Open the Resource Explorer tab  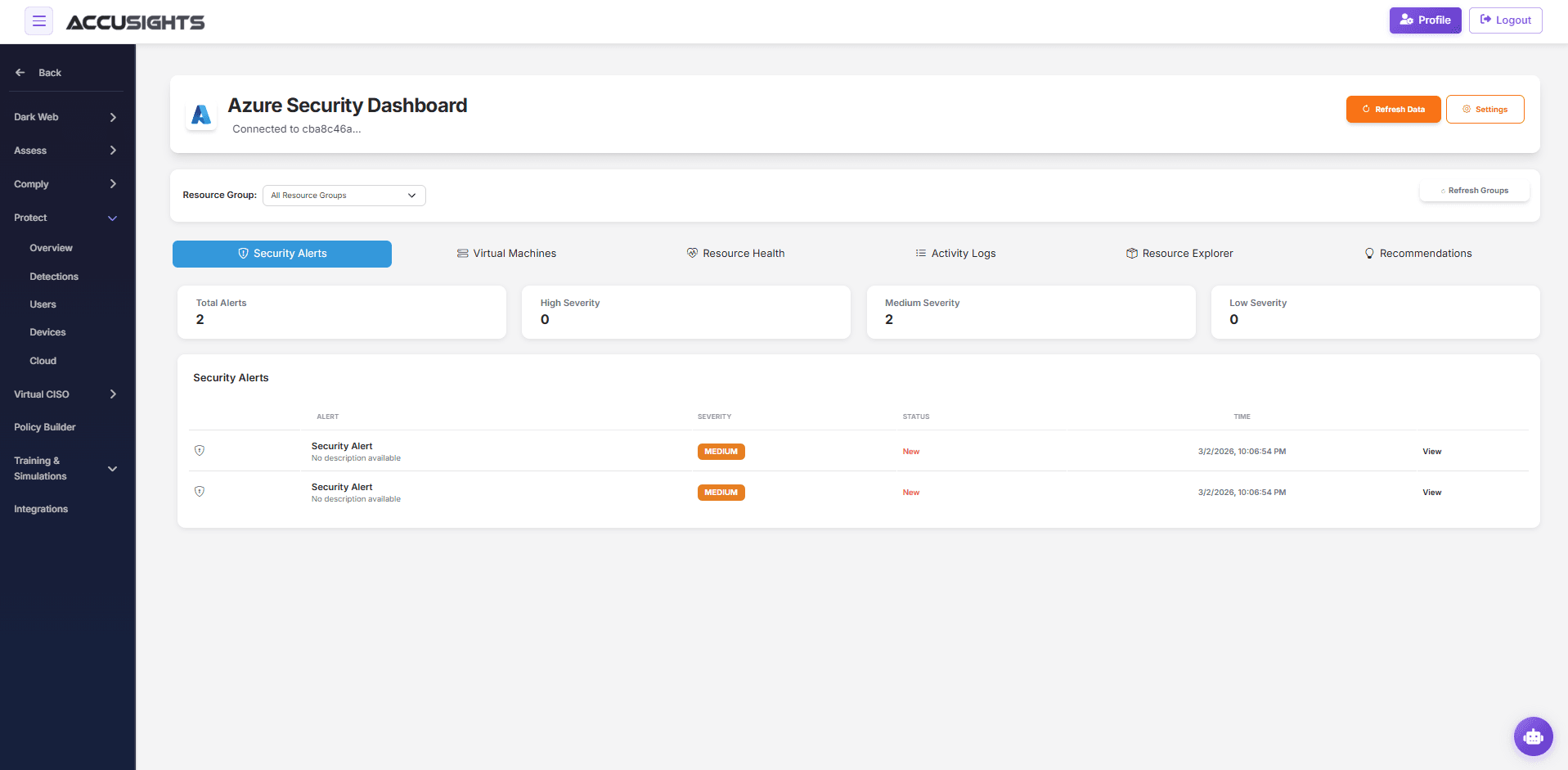click(1179, 254)
